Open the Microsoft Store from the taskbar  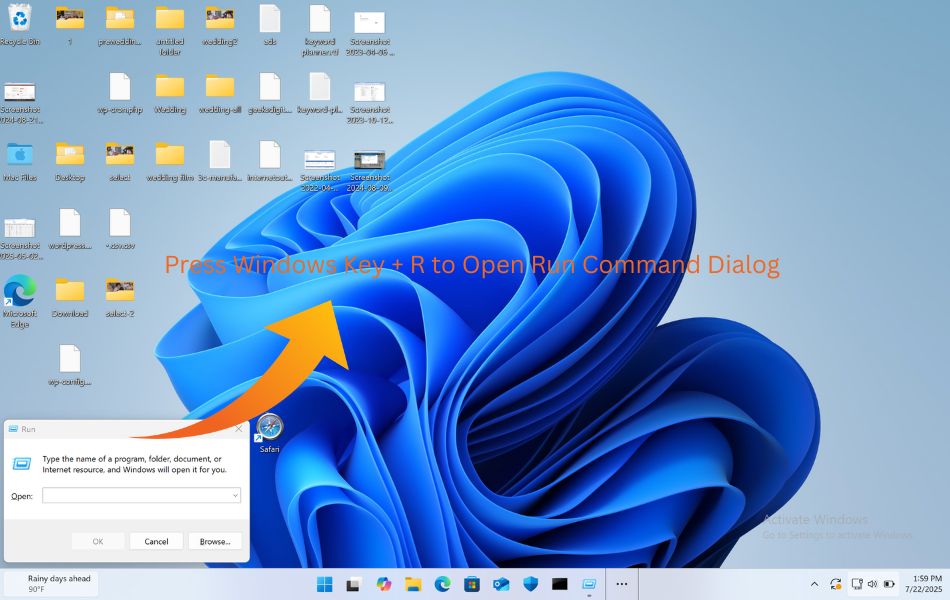point(470,583)
